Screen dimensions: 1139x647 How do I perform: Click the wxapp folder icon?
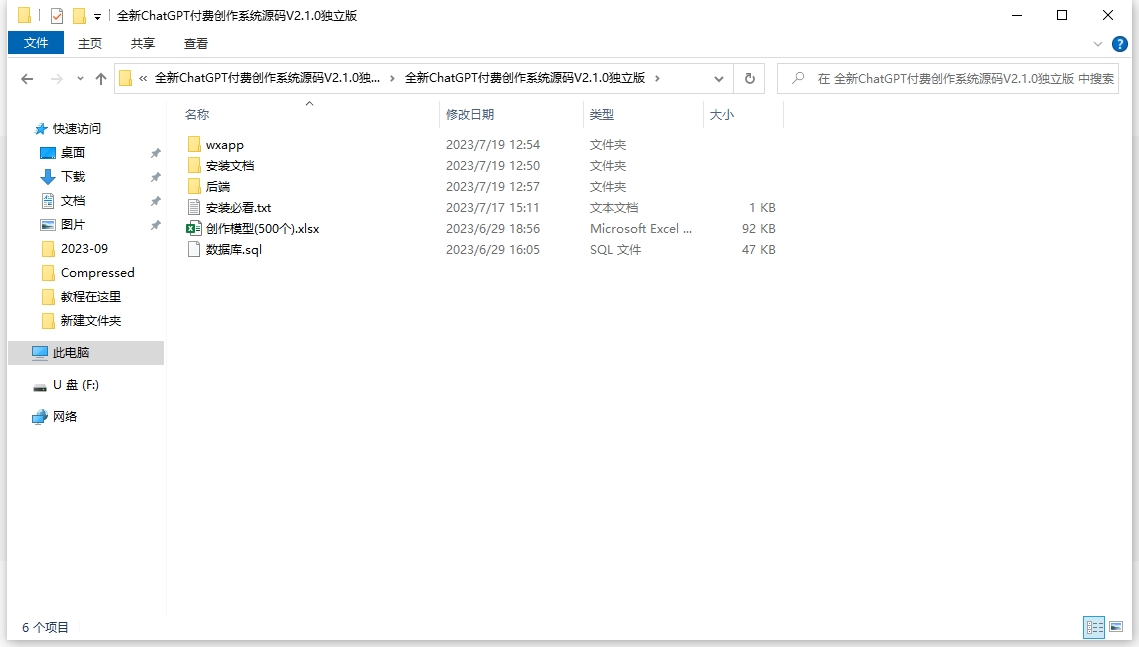coord(194,145)
